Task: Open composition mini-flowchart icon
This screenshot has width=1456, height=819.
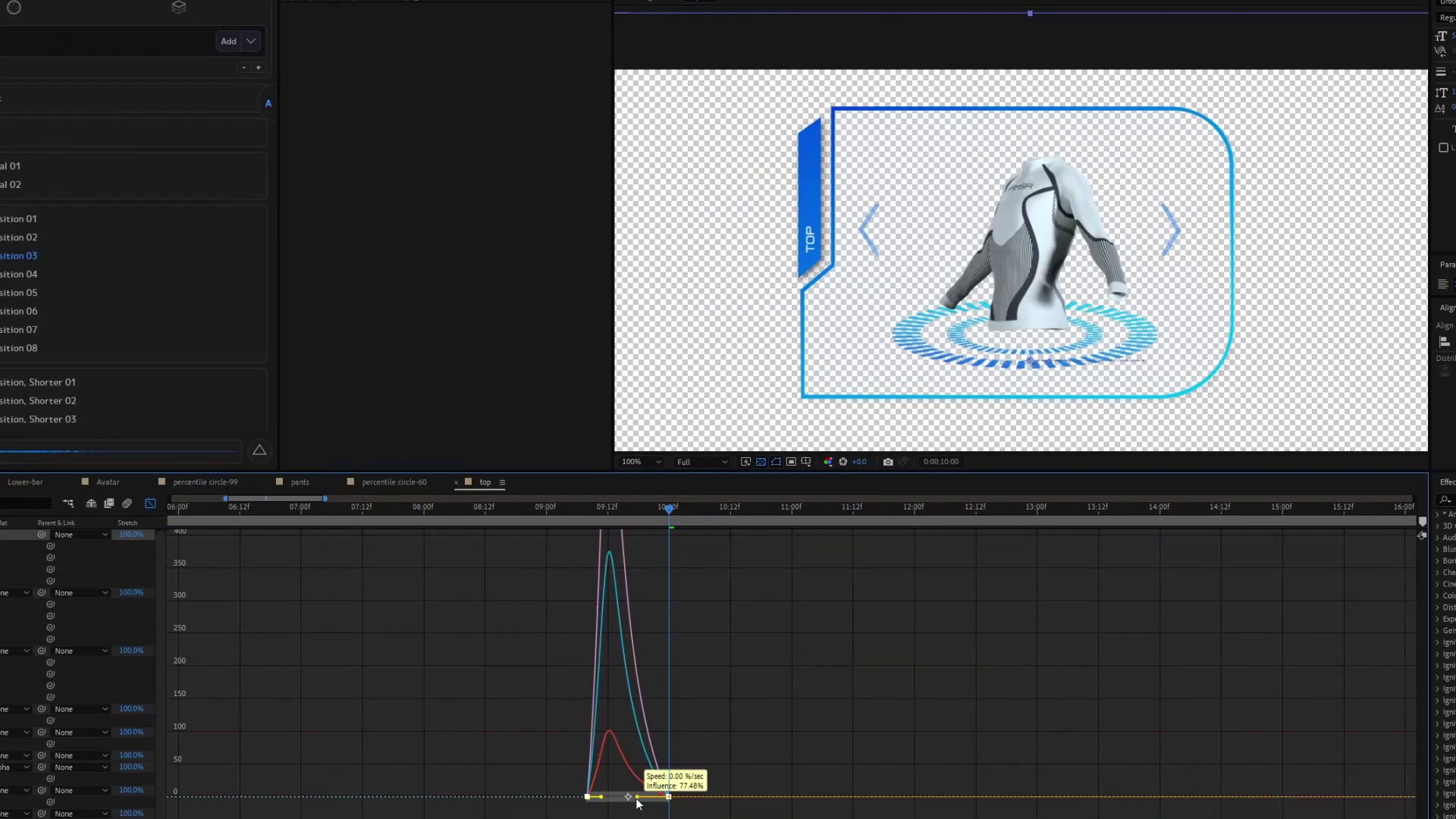Action: pos(68,504)
